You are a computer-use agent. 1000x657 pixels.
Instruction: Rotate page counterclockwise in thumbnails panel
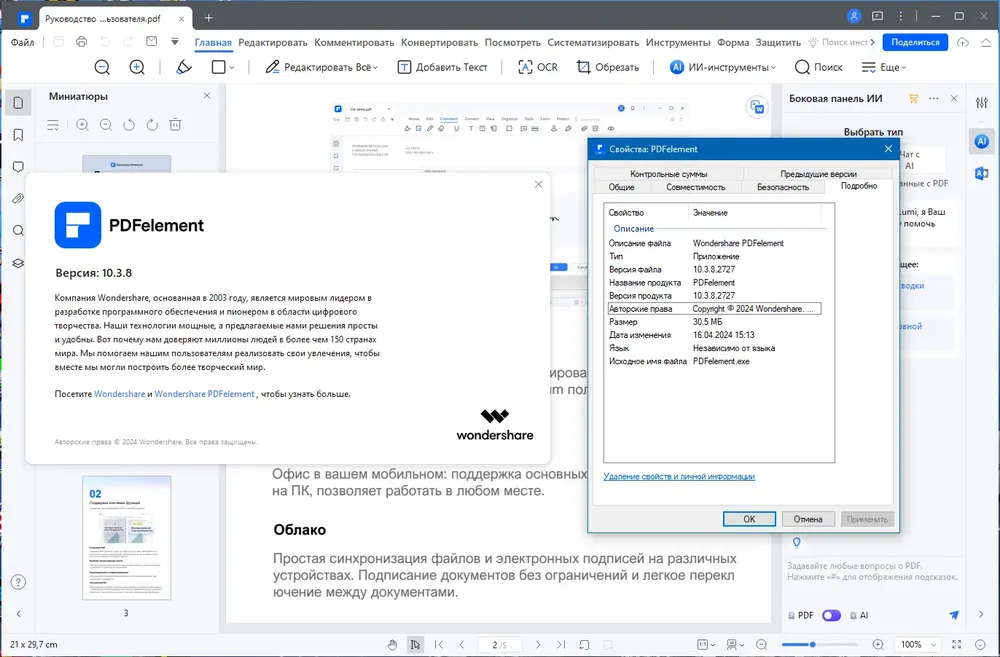[129, 125]
